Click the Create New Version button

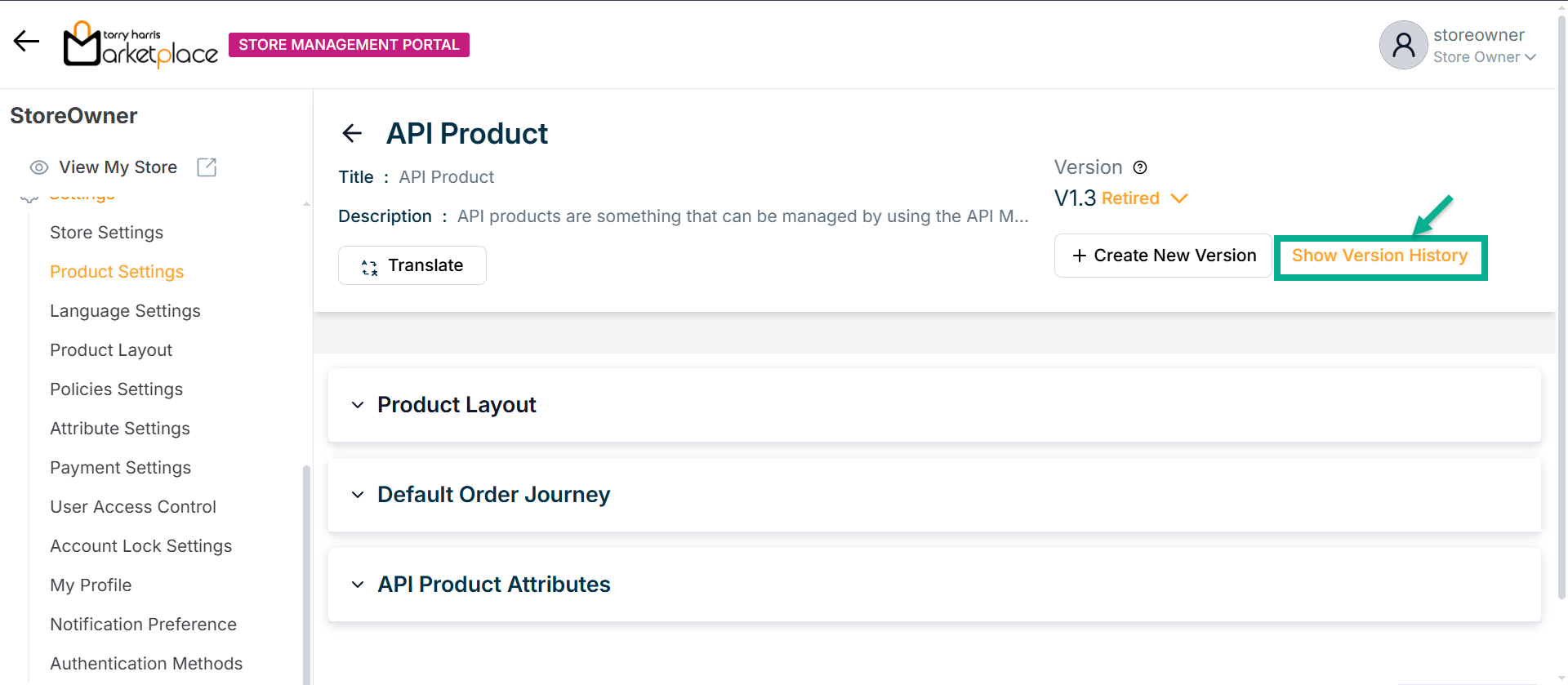tap(1163, 256)
